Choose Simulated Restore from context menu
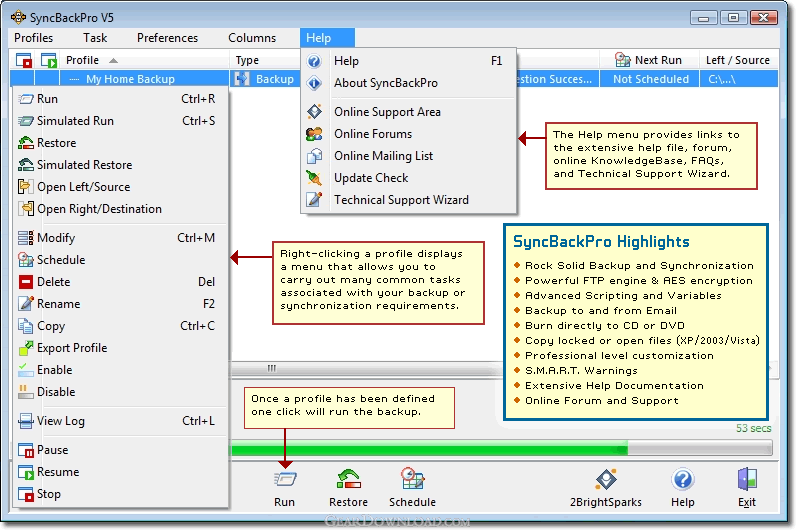Screen dimensions: 796x530 tap(120, 165)
